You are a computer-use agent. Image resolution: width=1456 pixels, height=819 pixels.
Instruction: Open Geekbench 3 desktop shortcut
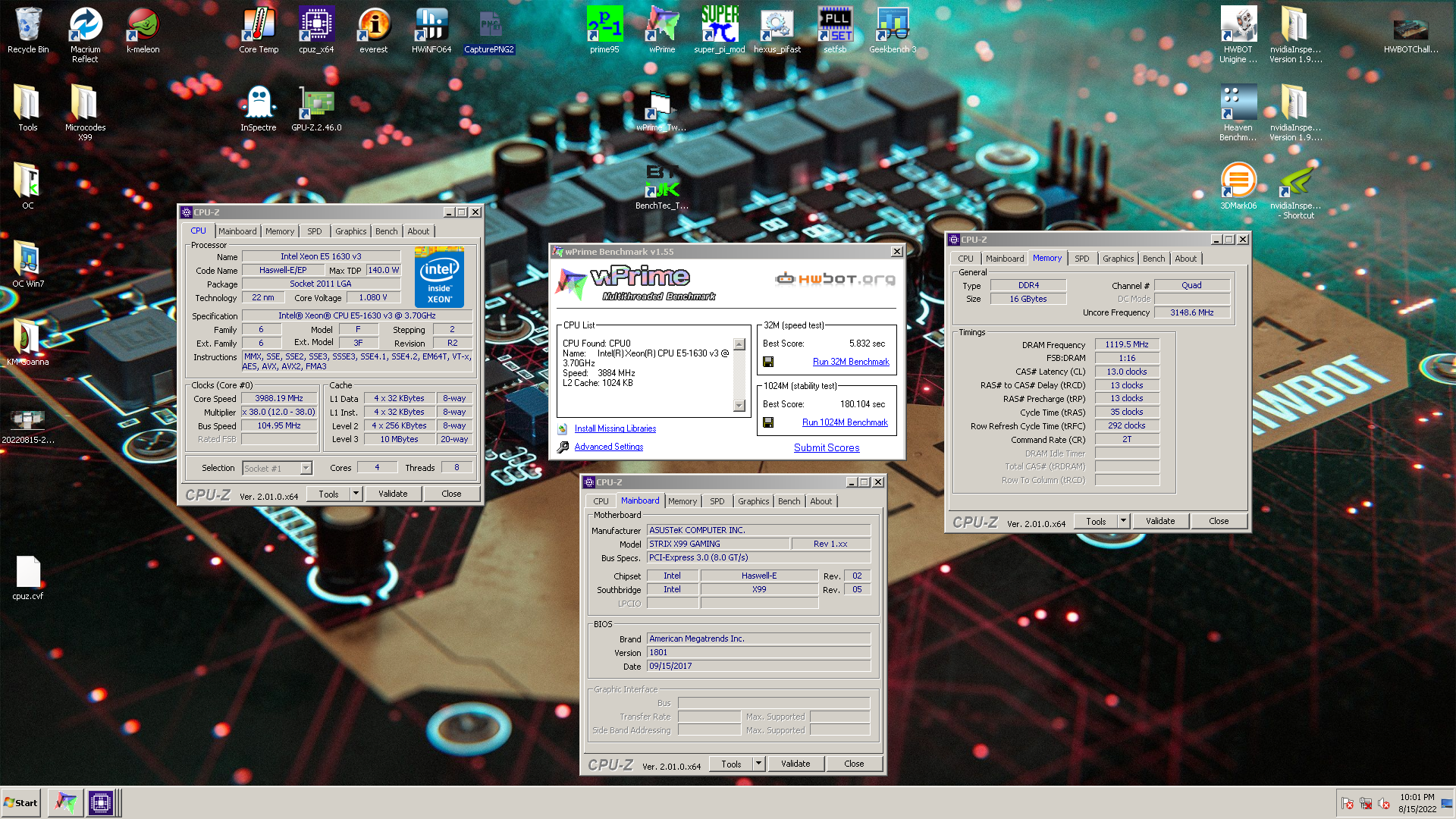click(893, 30)
